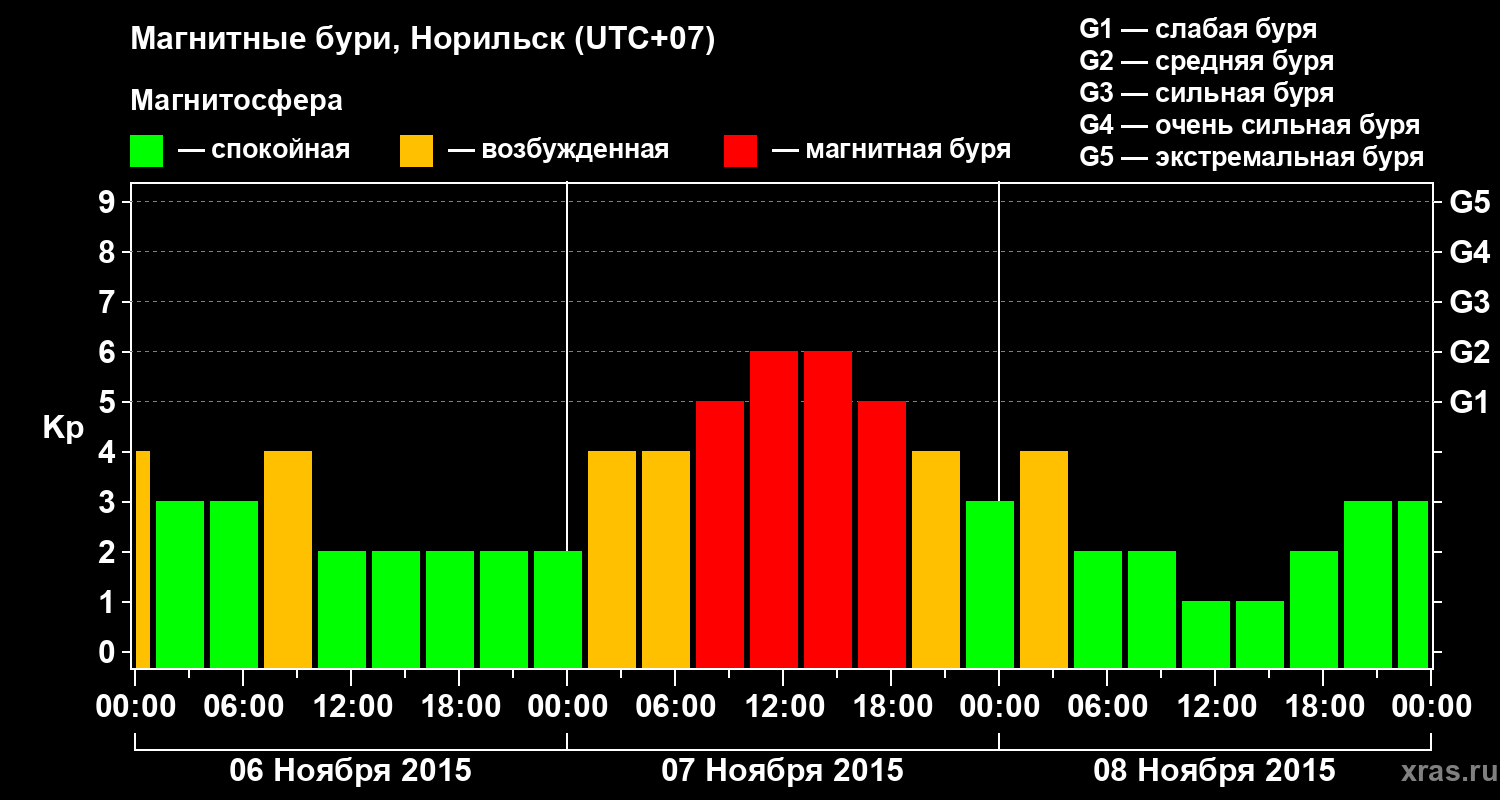Click the 'G5' label on the right axis
1500x800 pixels.
(1469, 202)
